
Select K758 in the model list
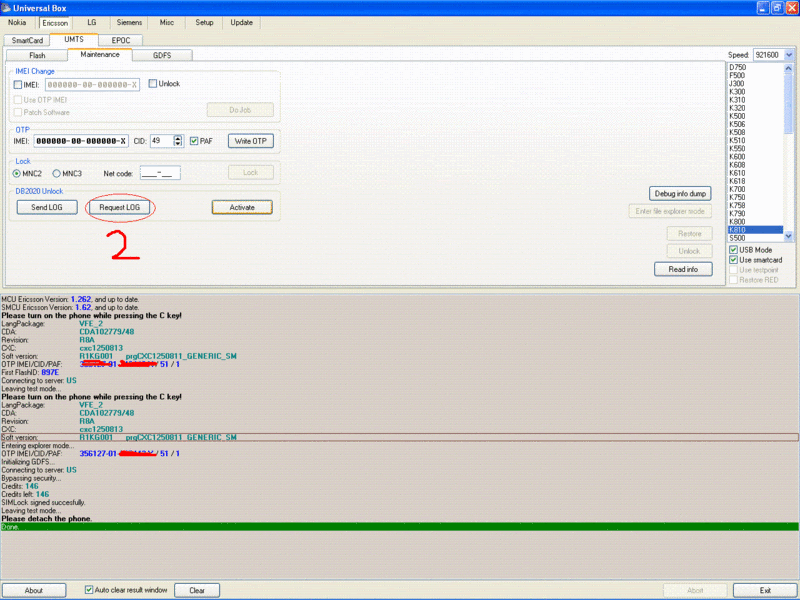(755, 206)
